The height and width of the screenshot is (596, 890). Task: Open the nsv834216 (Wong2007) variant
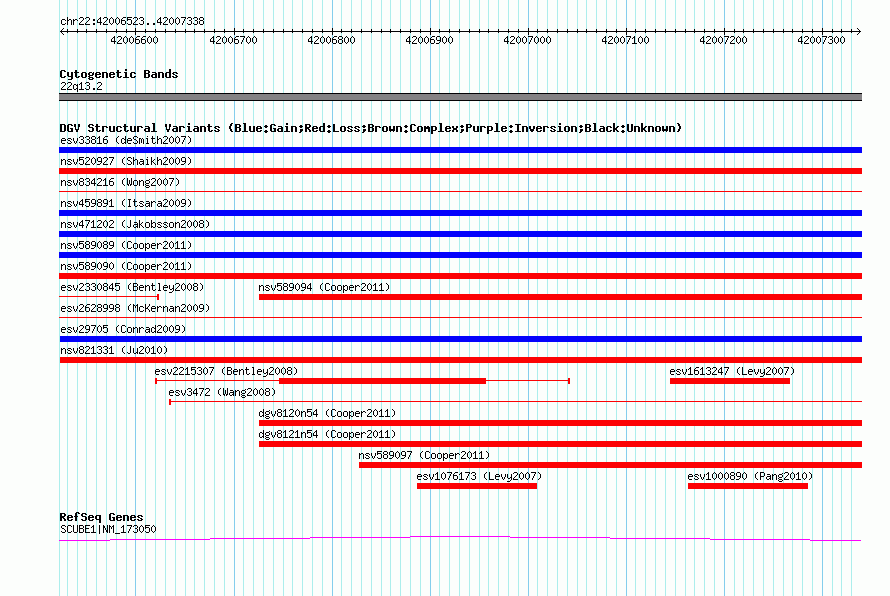[x=460, y=192]
